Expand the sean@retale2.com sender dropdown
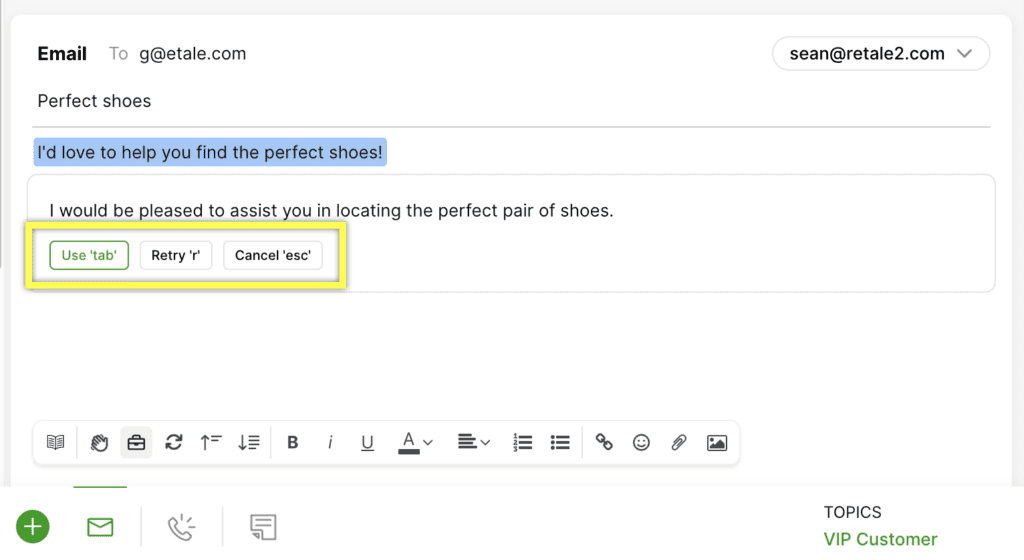Image resolution: width=1024 pixels, height=560 pixels. [x=881, y=54]
